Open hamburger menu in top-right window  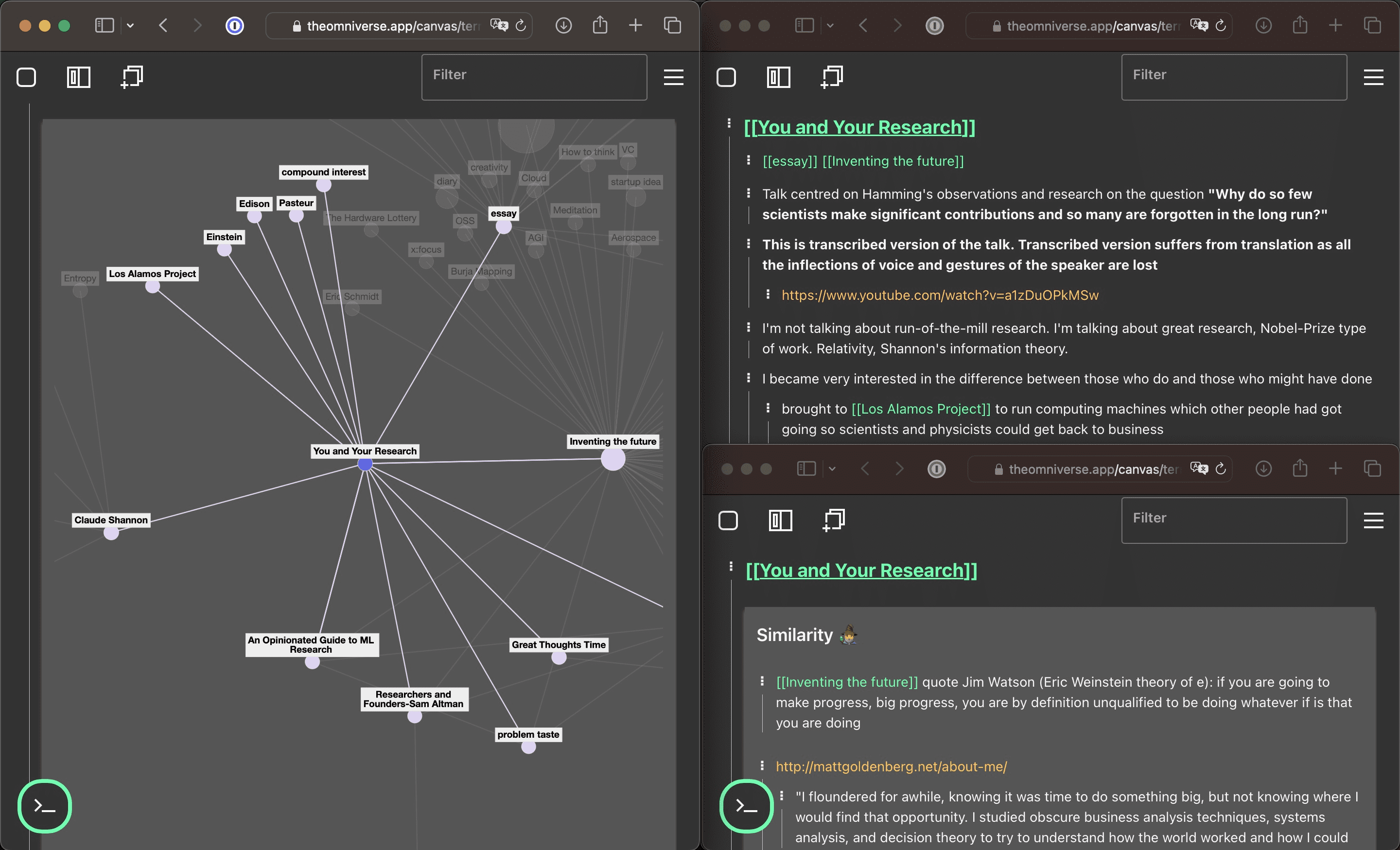[x=1373, y=77]
